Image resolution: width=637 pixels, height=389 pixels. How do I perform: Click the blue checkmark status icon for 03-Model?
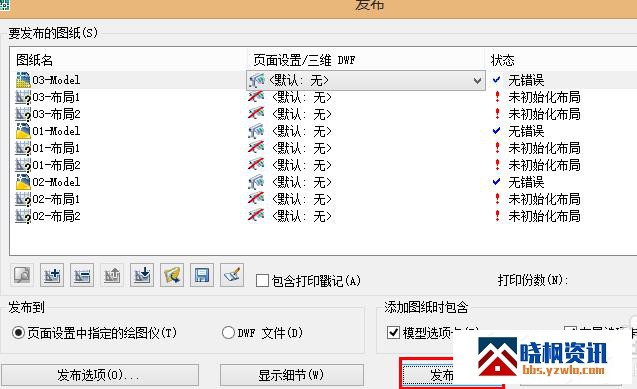coord(496,80)
